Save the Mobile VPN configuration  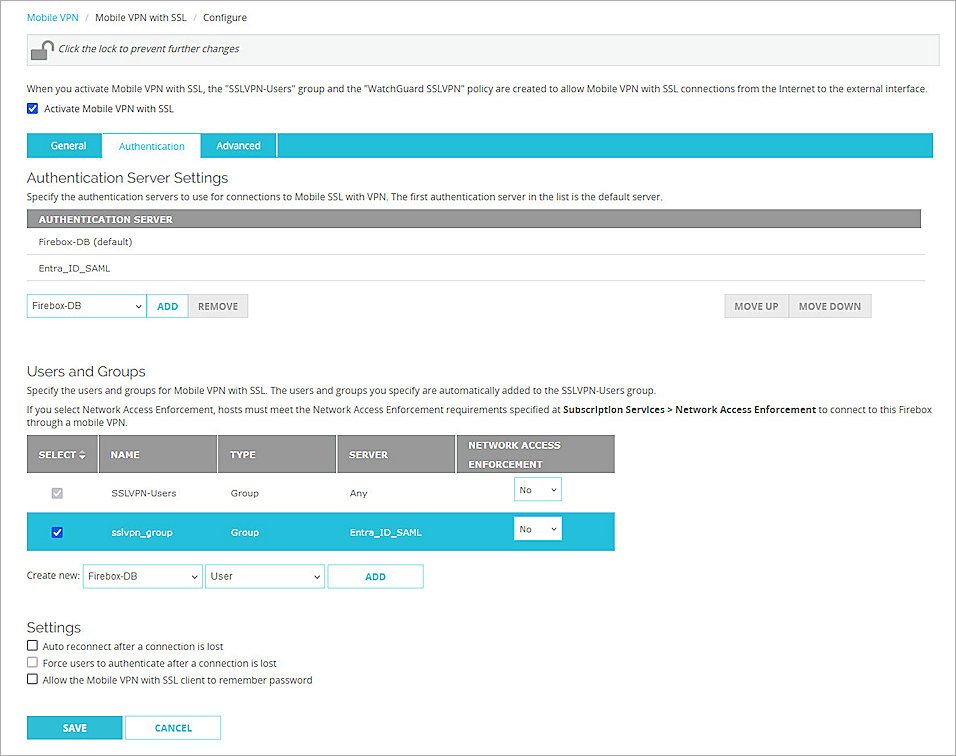[74, 727]
